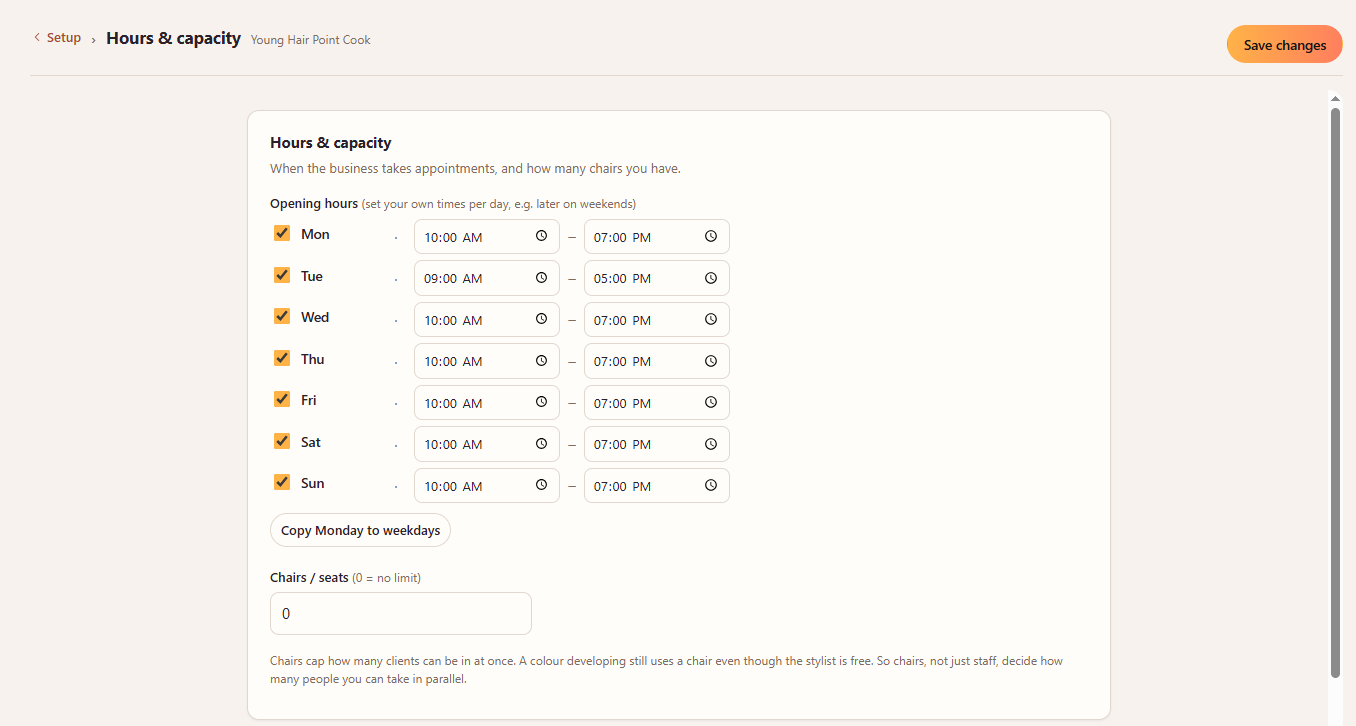Open the Friday opening time clock picker
Viewport: 1356px width, 726px height.
pyautogui.click(x=541, y=403)
